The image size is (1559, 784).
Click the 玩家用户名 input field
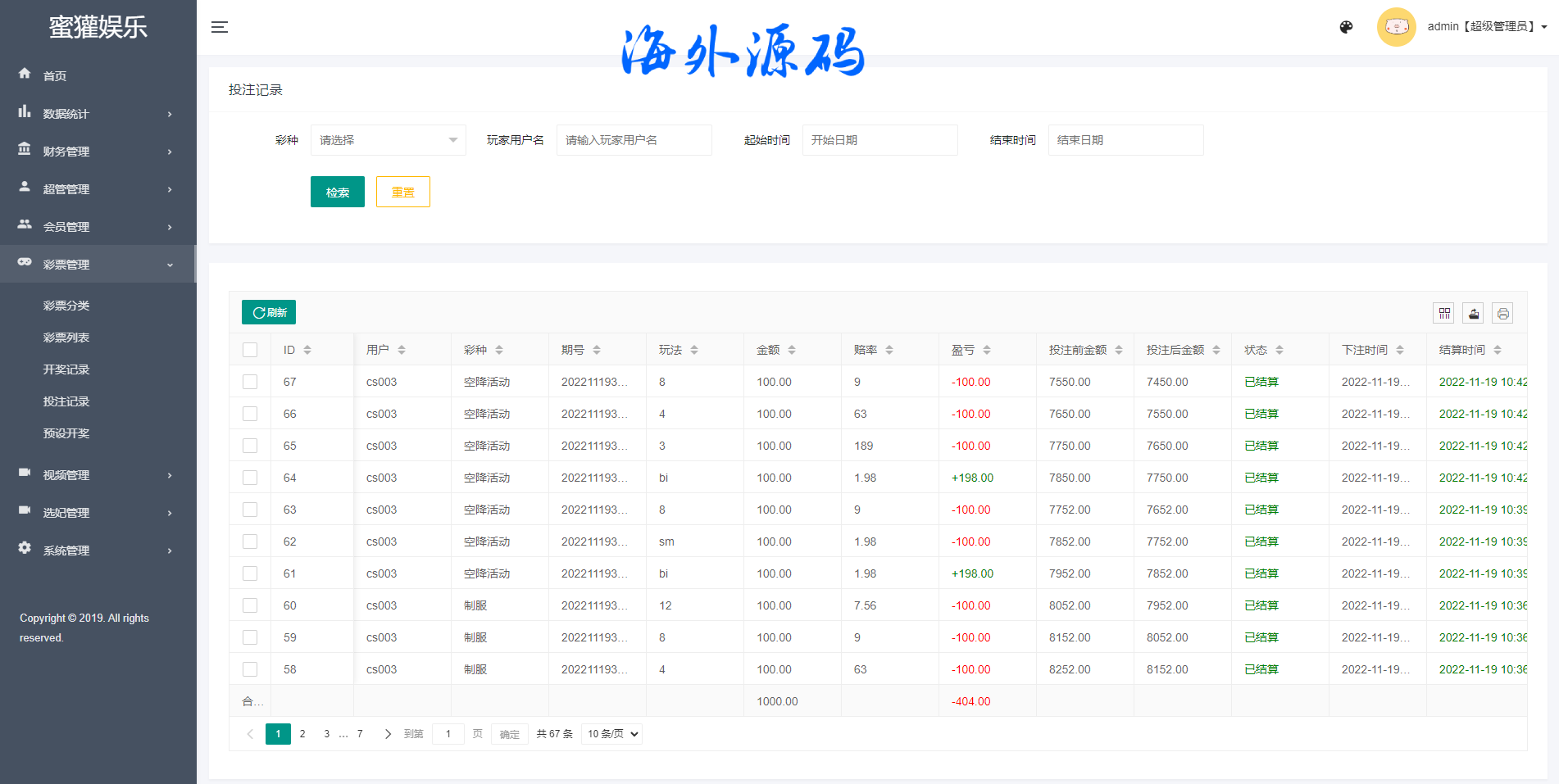coord(634,140)
